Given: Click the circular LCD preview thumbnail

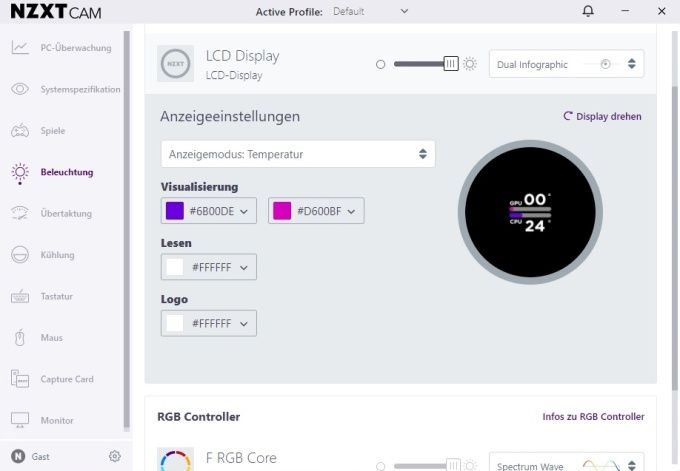Looking at the screenshot, I should (530, 212).
